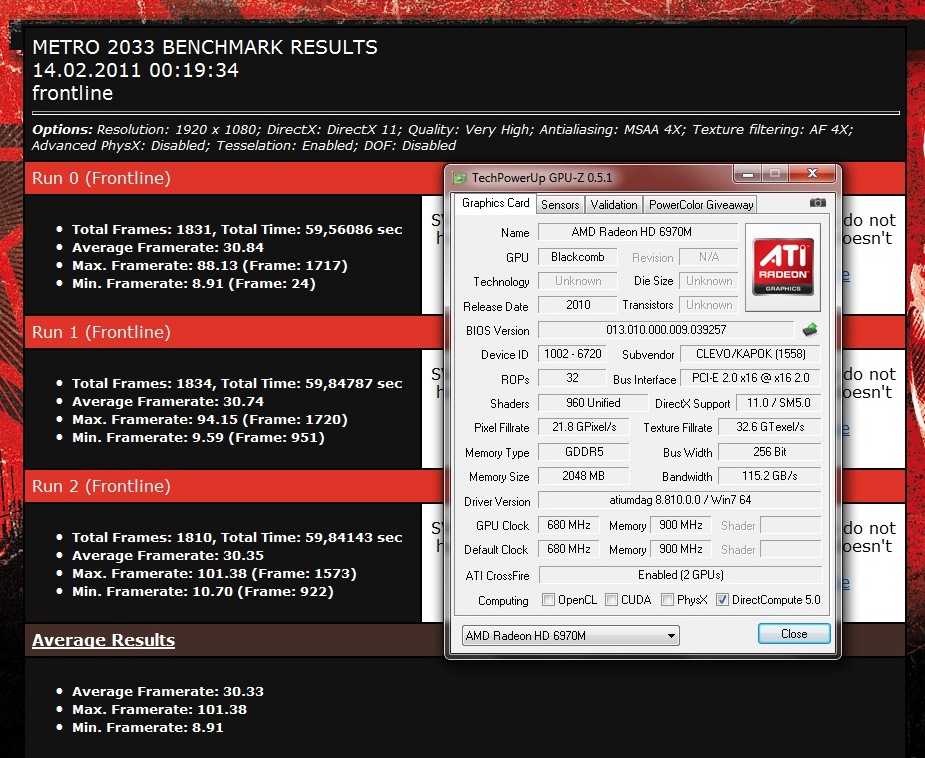925x758 pixels.
Task: Click the Run 0 (Frontline) header
Action: 101,178
